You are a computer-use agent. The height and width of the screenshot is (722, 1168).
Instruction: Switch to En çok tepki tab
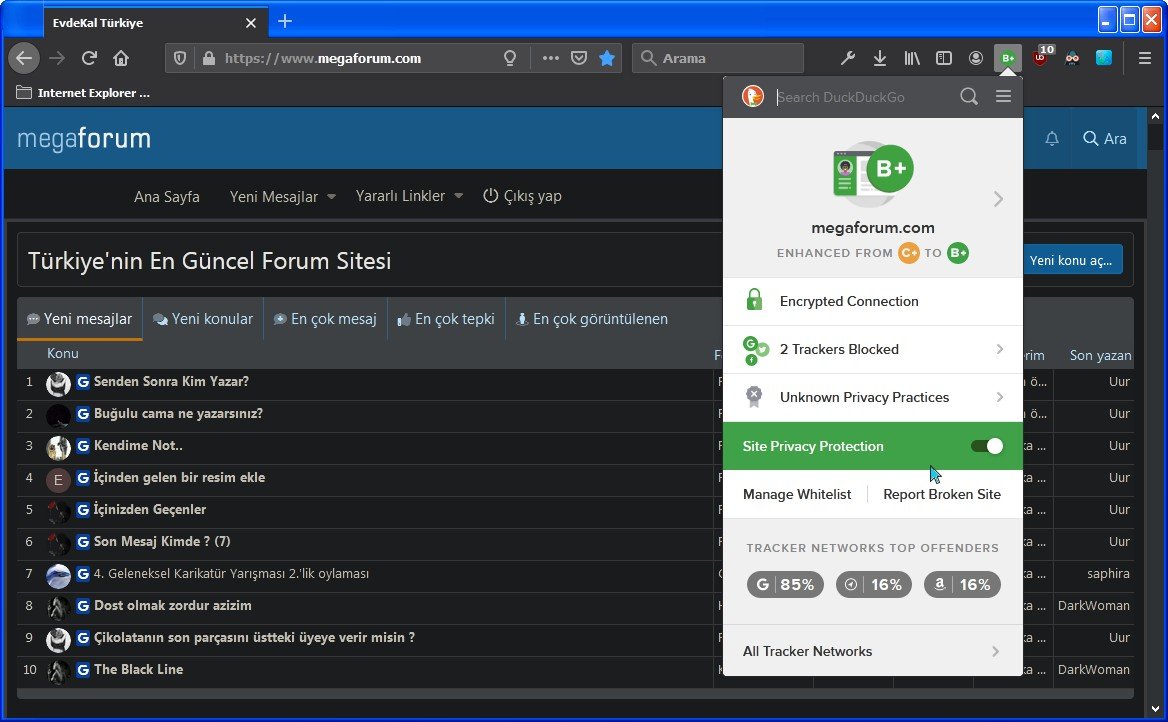pyautogui.click(x=446, y=319)
